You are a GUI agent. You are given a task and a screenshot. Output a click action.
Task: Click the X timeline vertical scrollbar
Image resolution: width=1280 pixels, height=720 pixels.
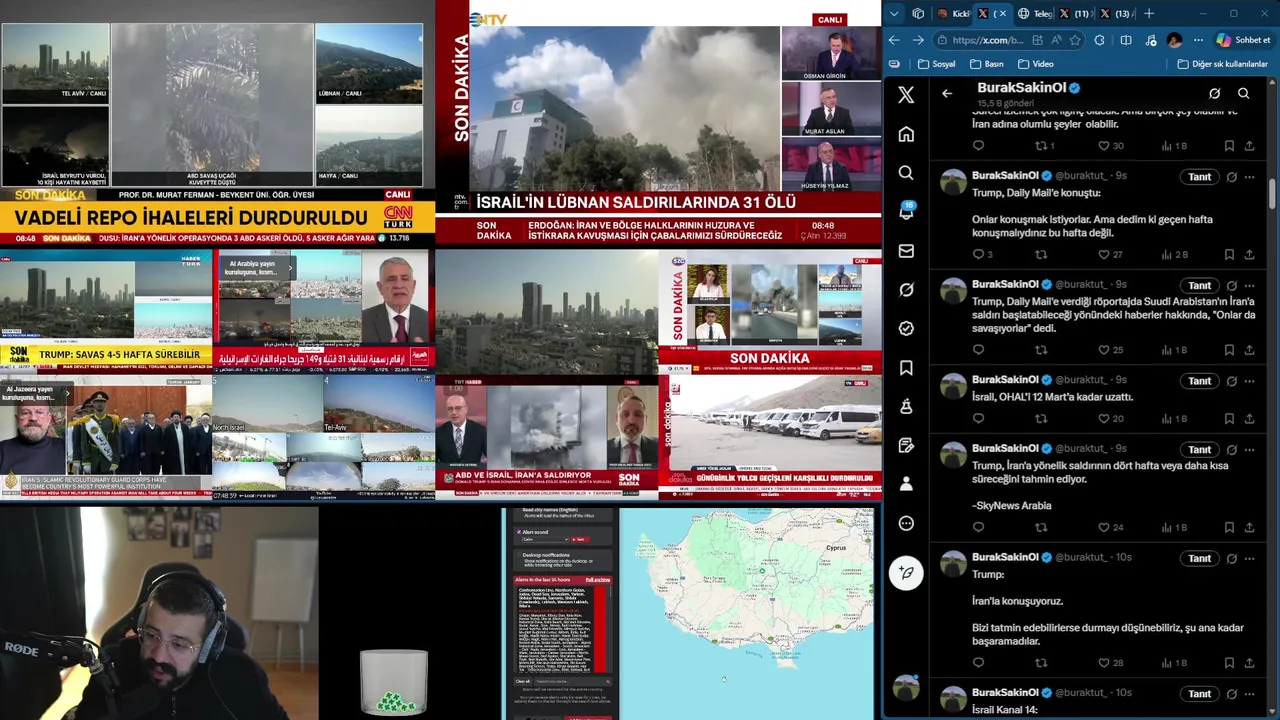(x=1272, y=195)
